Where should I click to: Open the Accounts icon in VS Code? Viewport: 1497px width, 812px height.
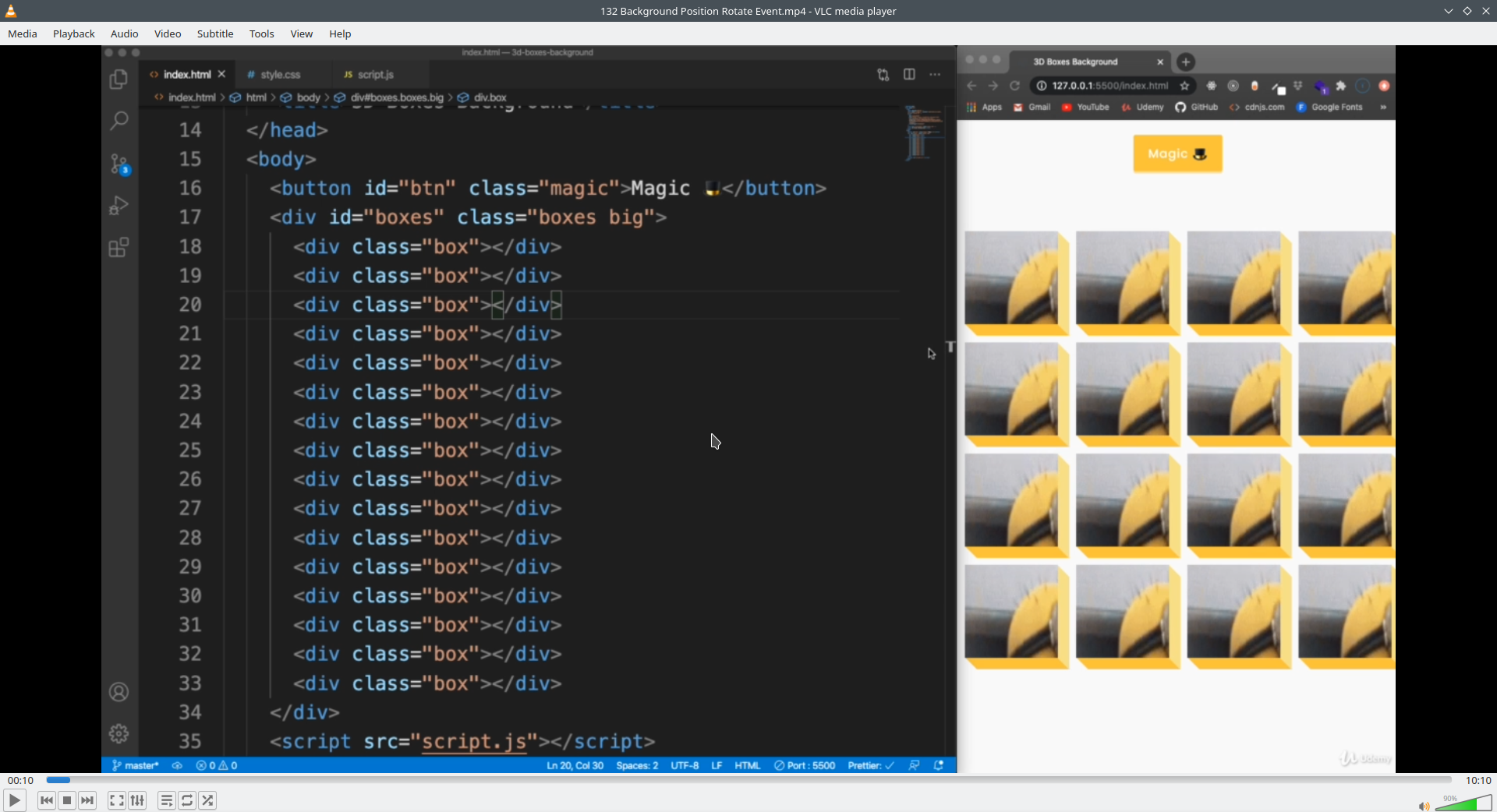(x=119, y=692)
